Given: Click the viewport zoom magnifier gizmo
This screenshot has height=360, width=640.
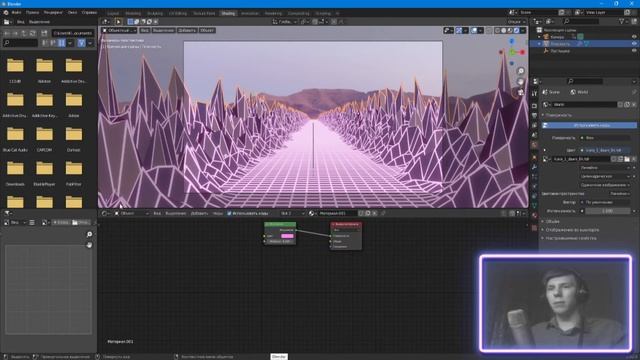Looking at the screenshot, I should tap(521, 71).
